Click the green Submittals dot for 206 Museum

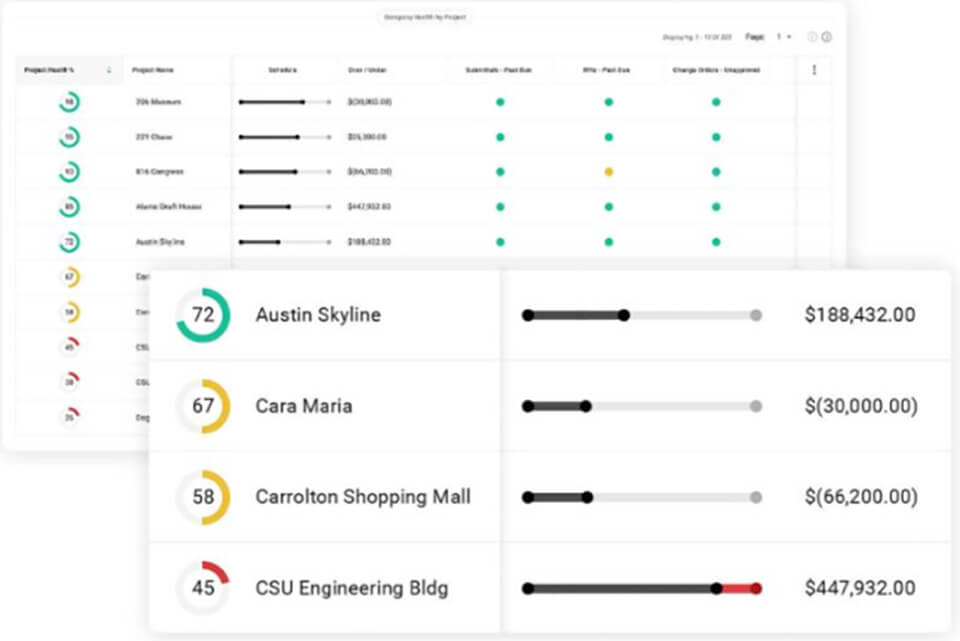[498, 102]
